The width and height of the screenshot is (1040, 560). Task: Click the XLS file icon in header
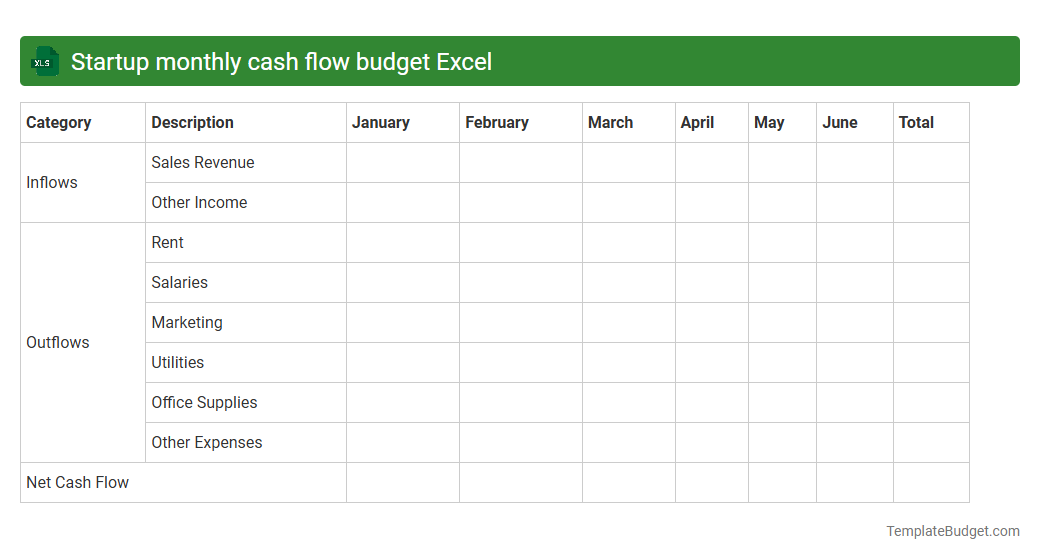click(44, 62)
